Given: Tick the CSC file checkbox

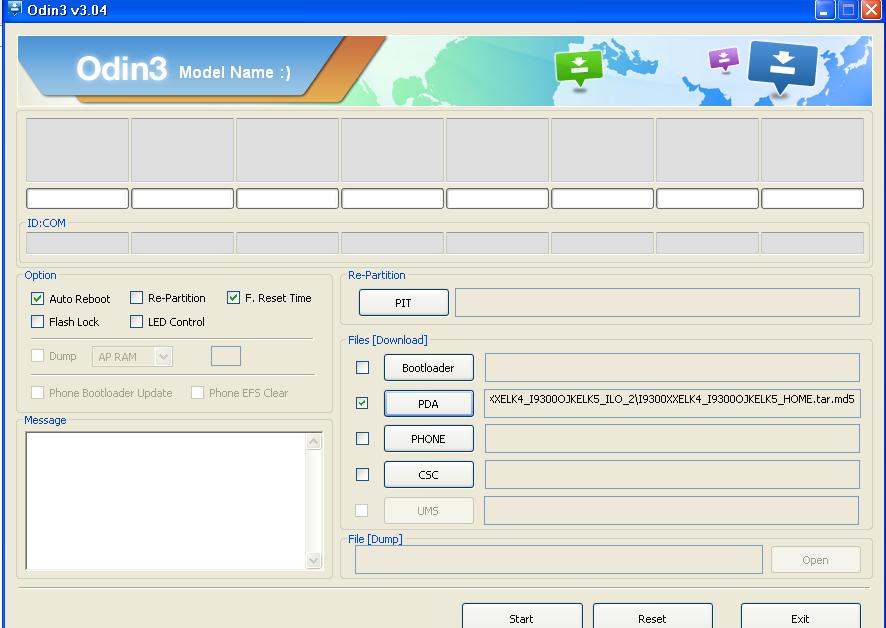Looking at the screenshot, I should [362, 474].
